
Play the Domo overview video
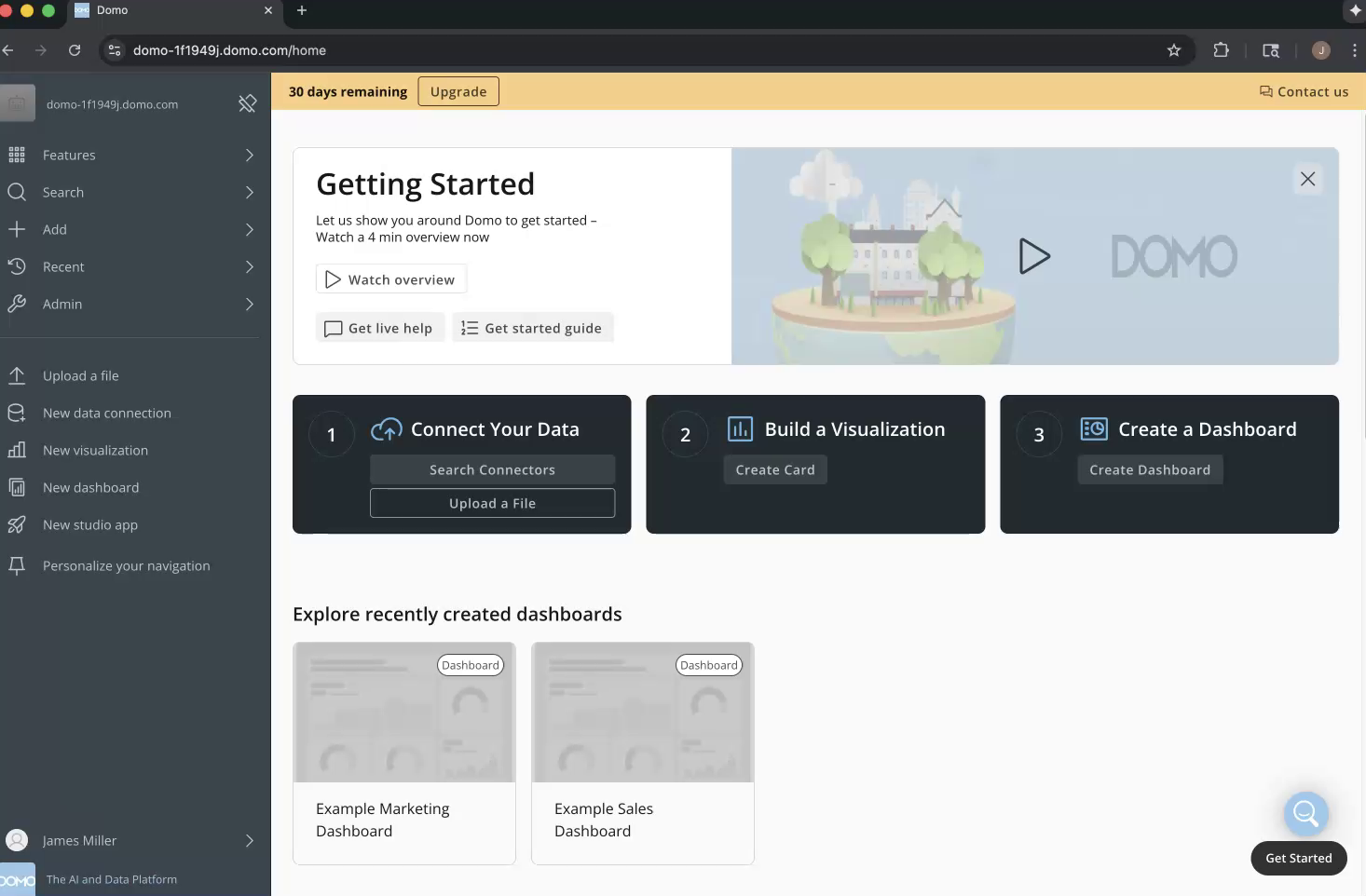click(1034, 256)
